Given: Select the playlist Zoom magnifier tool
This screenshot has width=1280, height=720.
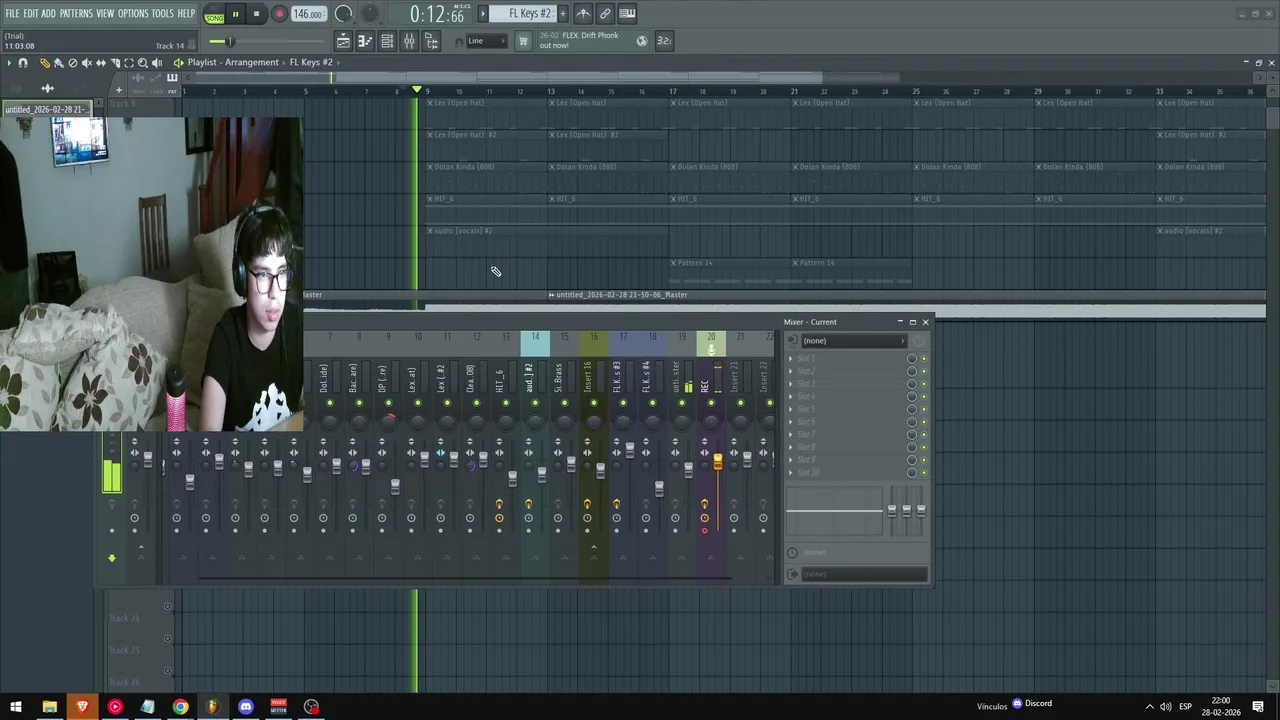Looking at the screenshot, I should [x=142, y=63].
